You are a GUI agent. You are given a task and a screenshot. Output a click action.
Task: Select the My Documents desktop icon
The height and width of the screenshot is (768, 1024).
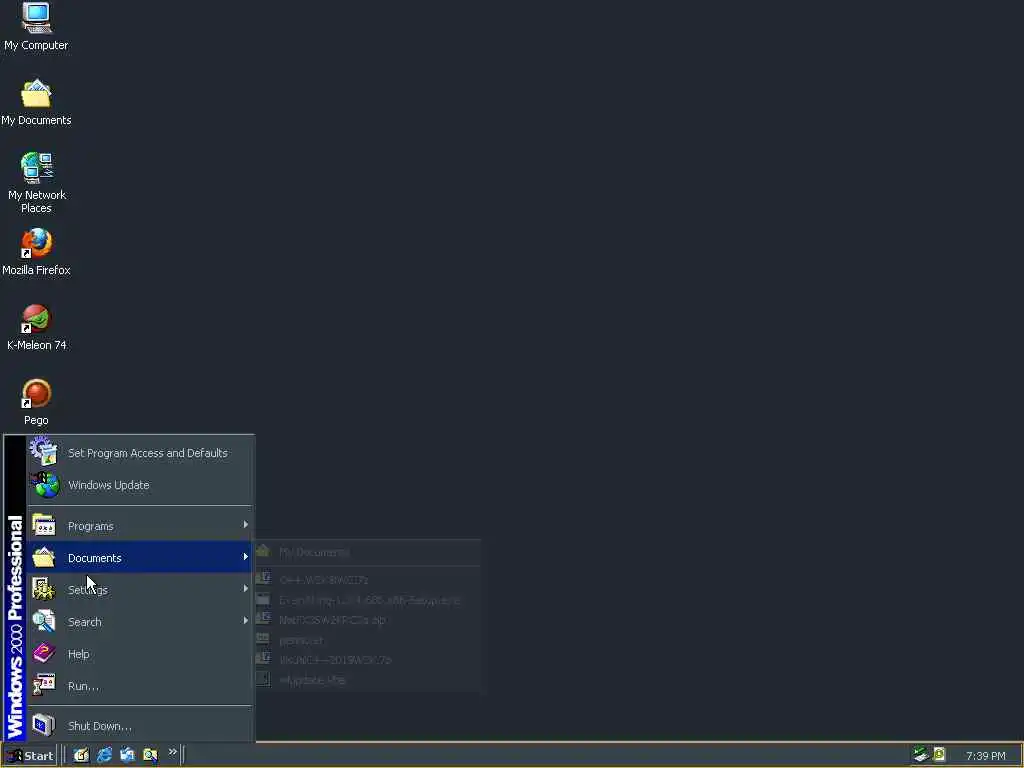(x=36, y=102)
